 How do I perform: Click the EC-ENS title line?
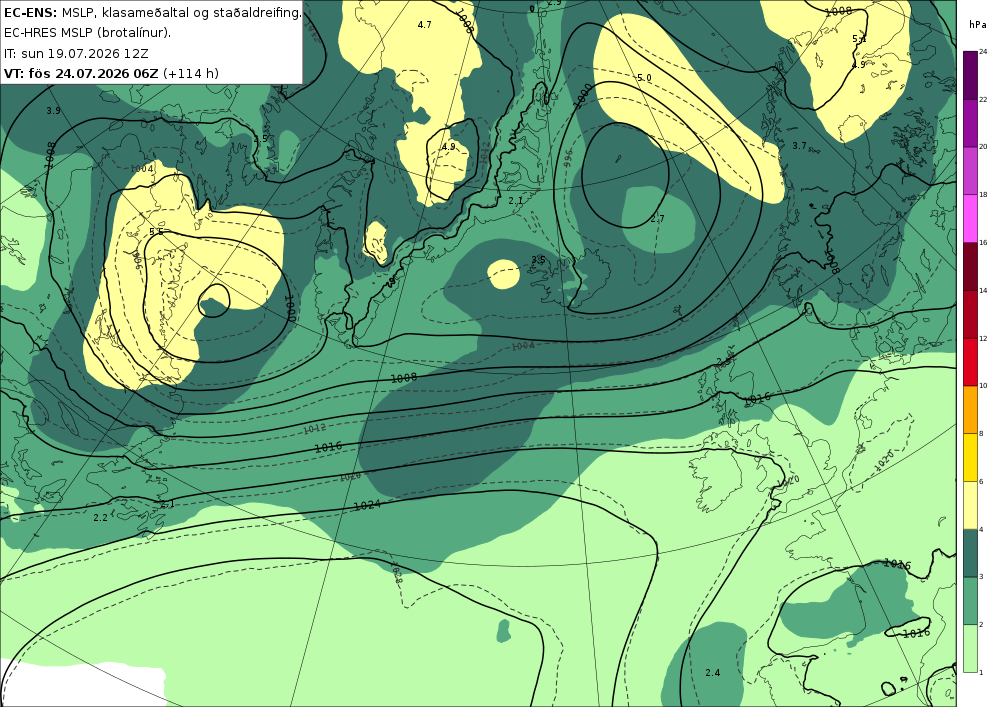(x=152, y=12)
